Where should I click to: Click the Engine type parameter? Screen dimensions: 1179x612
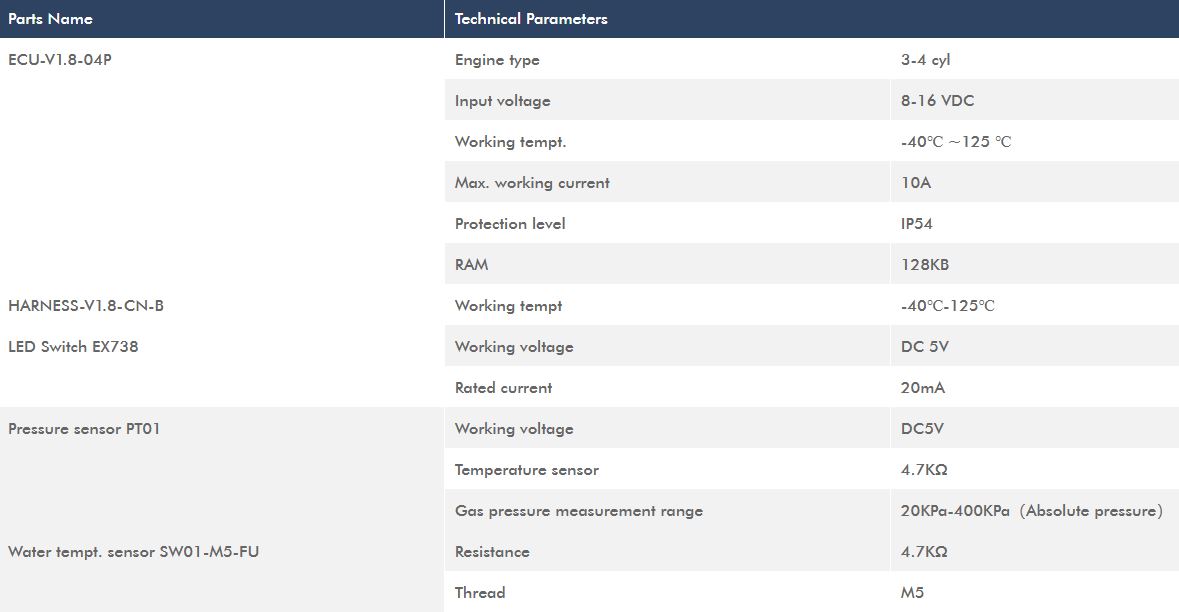[x=497, y=60]
